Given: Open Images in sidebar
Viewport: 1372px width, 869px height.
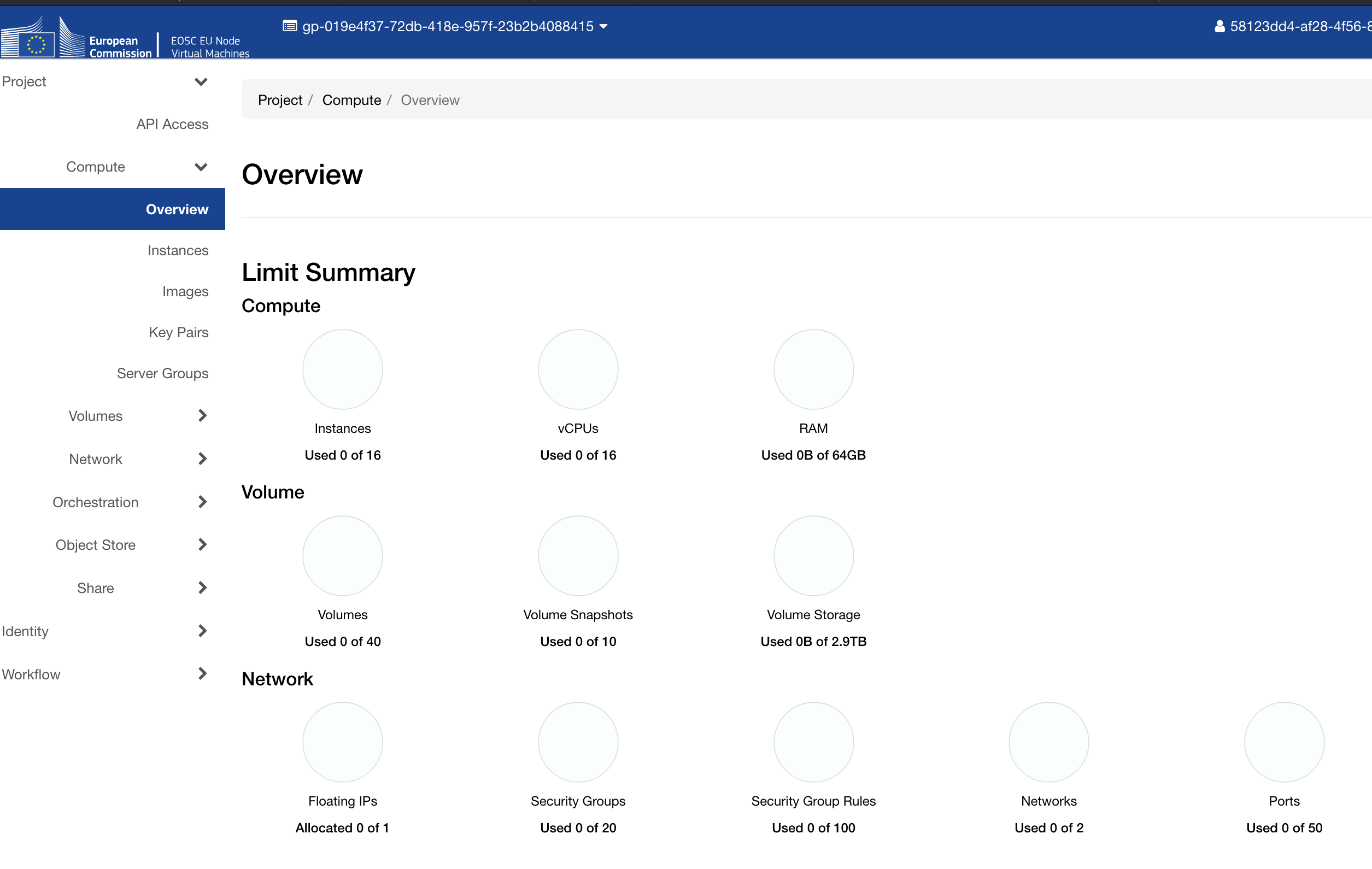Looking at the screenshot, I should [x=185, y=291].
